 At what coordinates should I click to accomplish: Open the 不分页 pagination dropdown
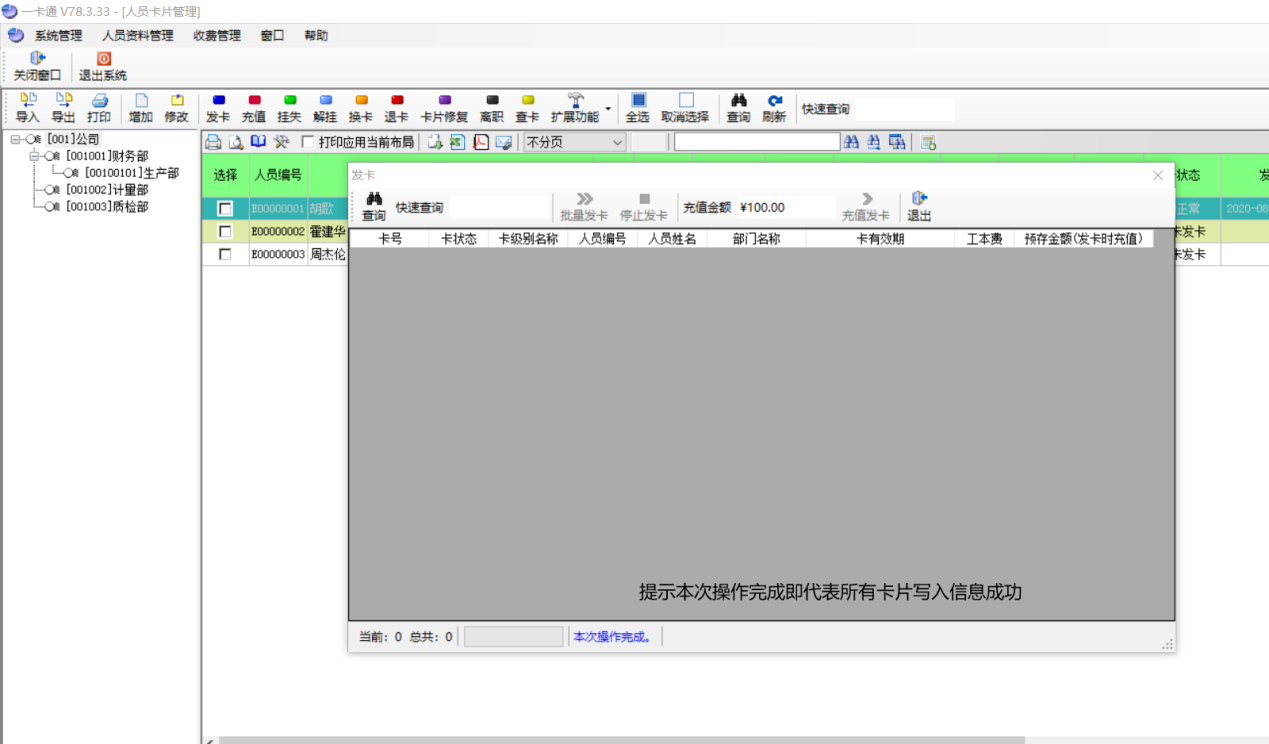coord(617,142)
